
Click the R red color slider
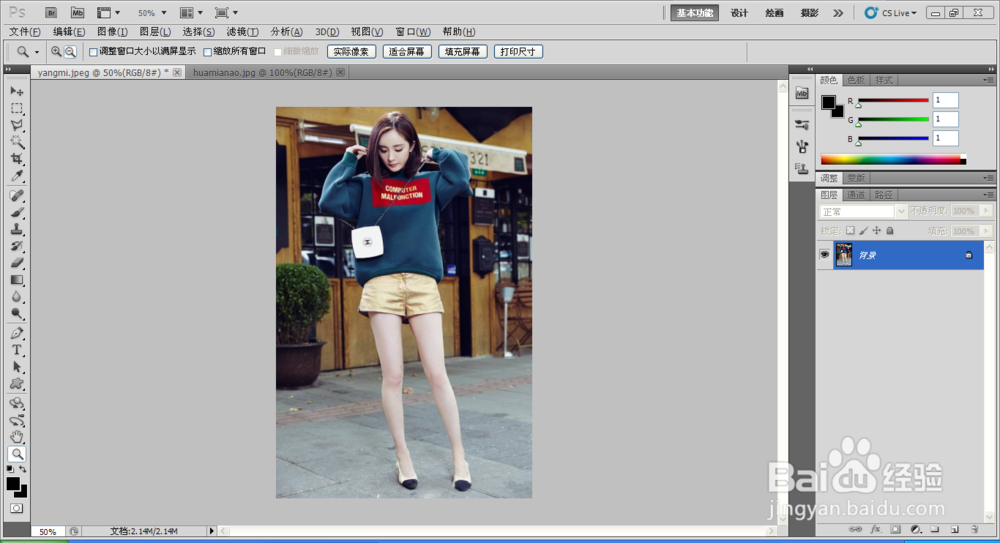click(893, 100)
